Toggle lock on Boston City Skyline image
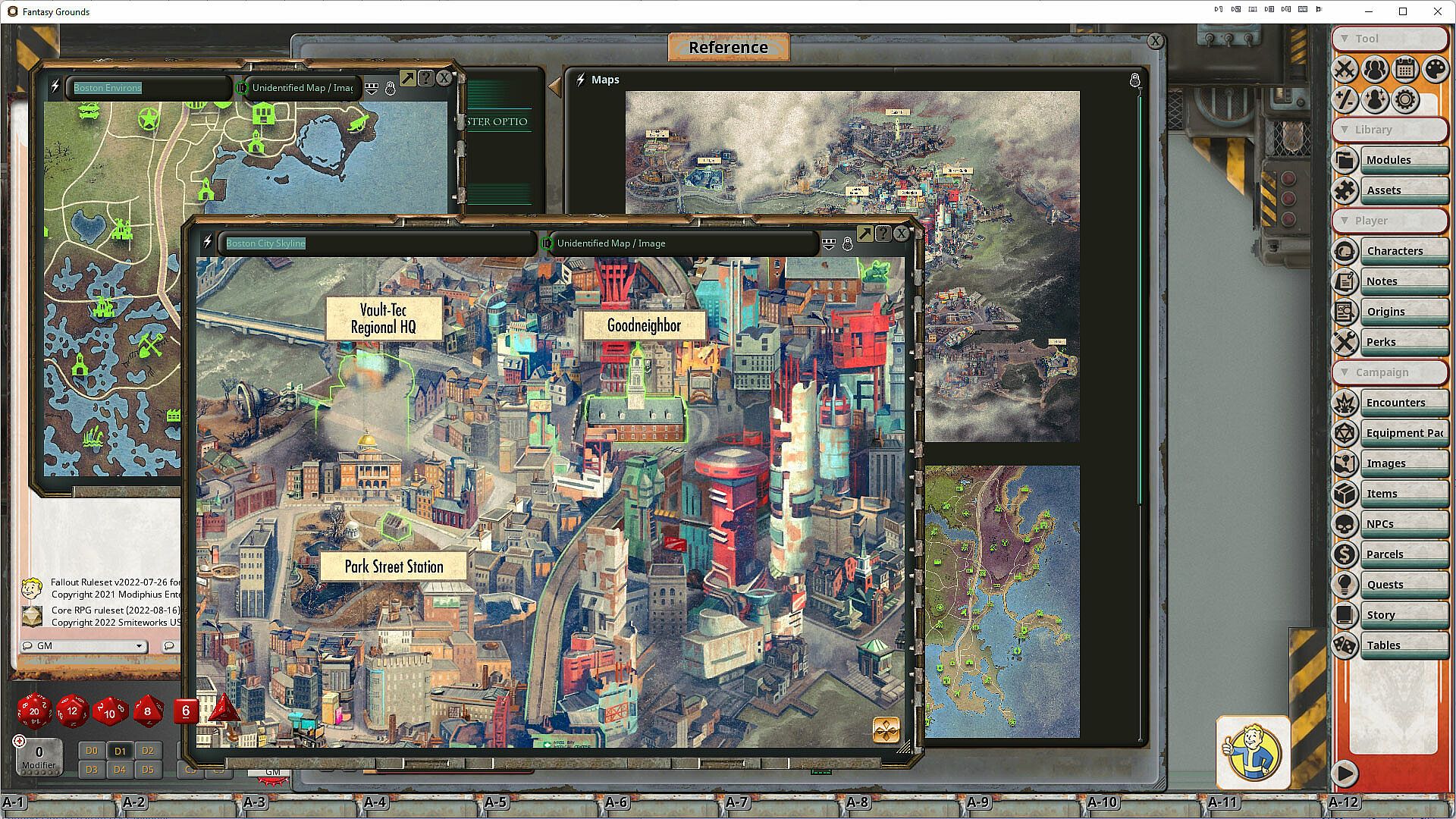This screenshot has width=1456, height=819. [x=848, y=243]
